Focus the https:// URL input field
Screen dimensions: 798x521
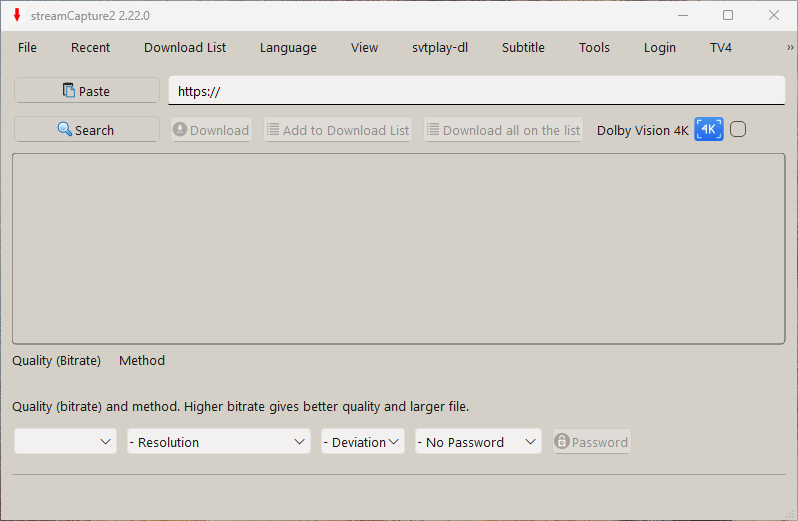click(477, 91)
